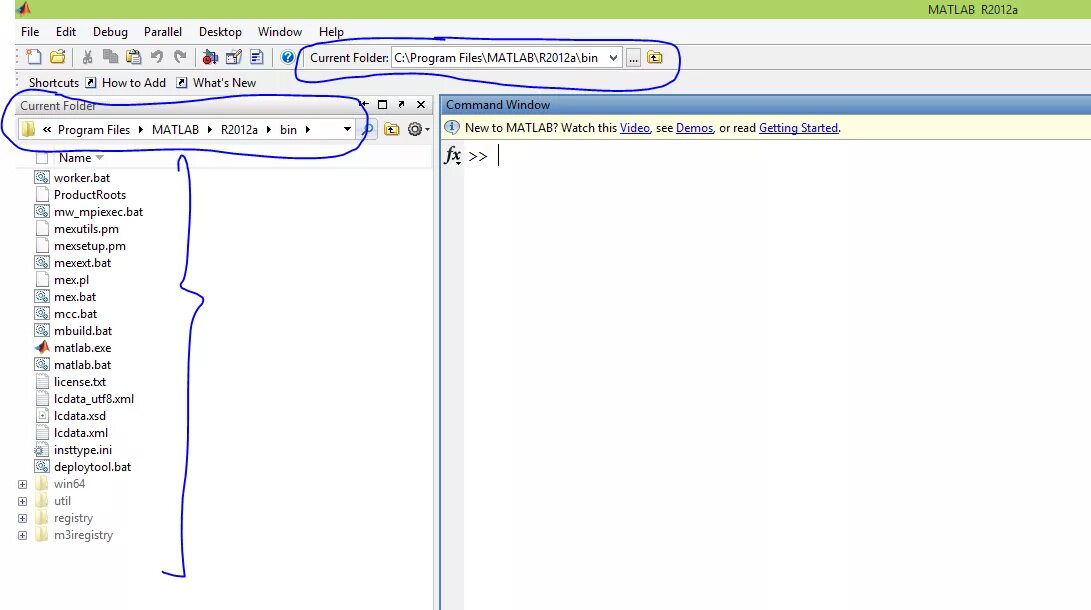Open the Desktop menu
The height and width of the screenshot is (610, 1091).
click(x=220, y=32)
